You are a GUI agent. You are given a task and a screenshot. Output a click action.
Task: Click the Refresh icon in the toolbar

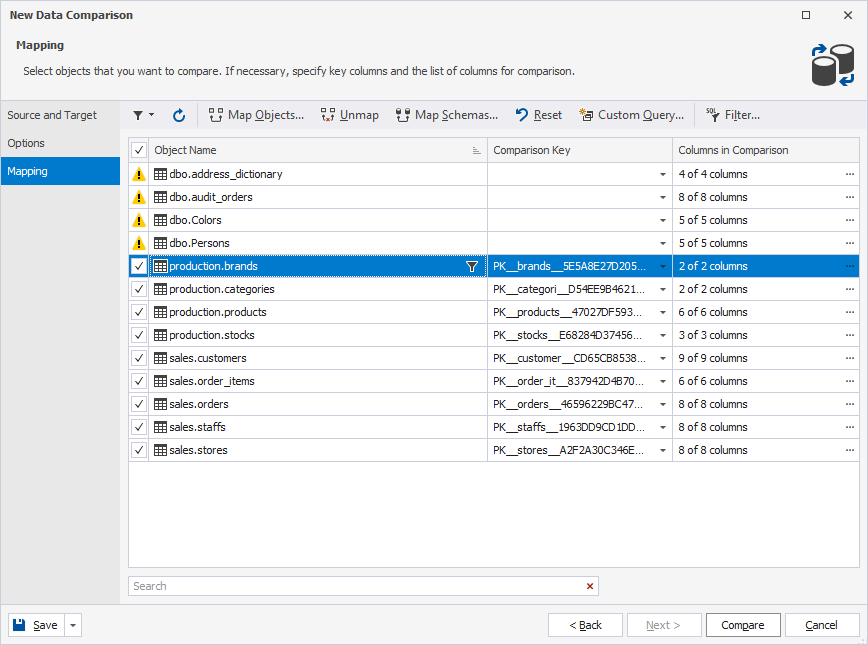[179, 115]
